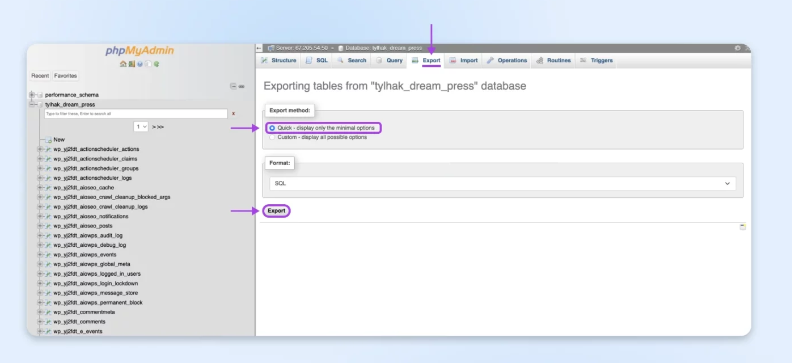Viewport: 792px width, 363px height.
Task: Click table icon of wp_yj2fdt_aiowps_audit_log
Action: (48, 236)
